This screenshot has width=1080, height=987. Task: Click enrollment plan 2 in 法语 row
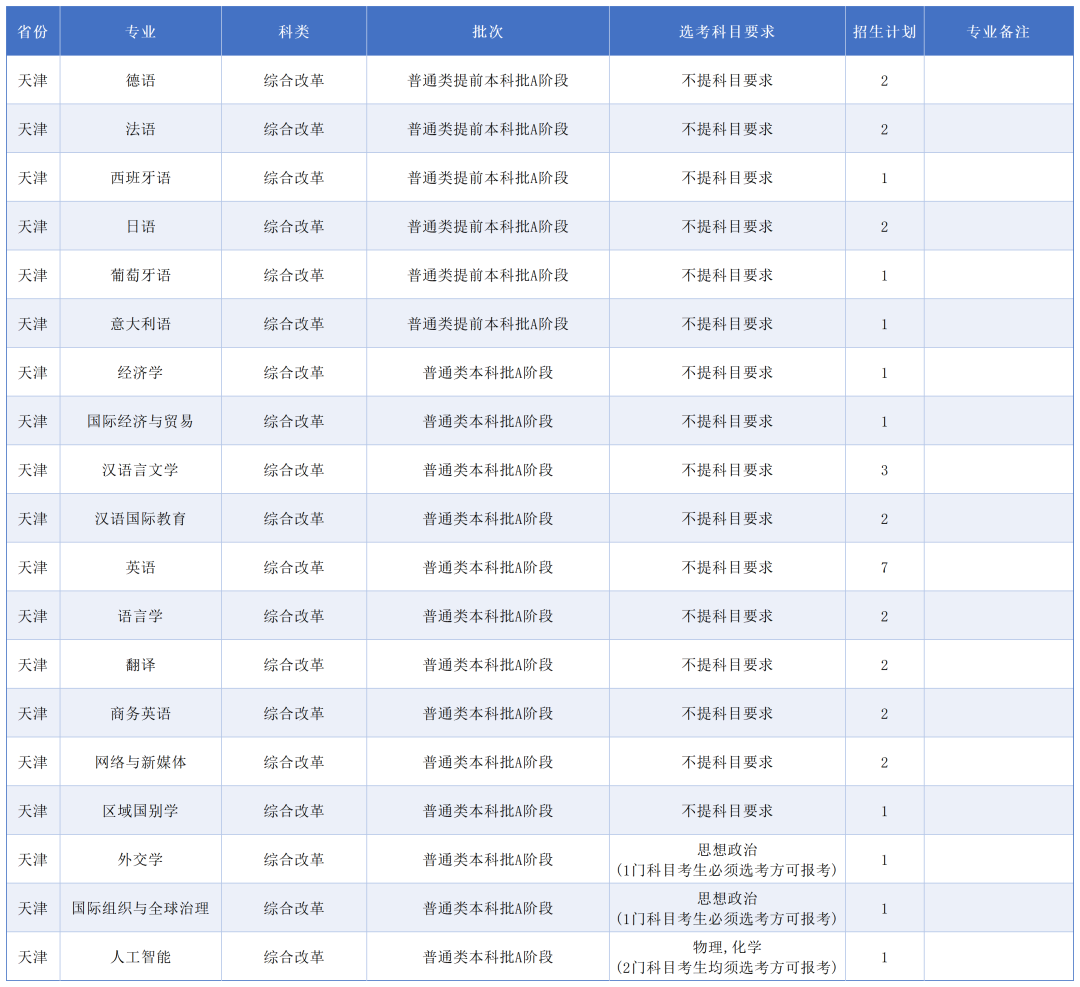pyautogui.click(x=884, y=129)
